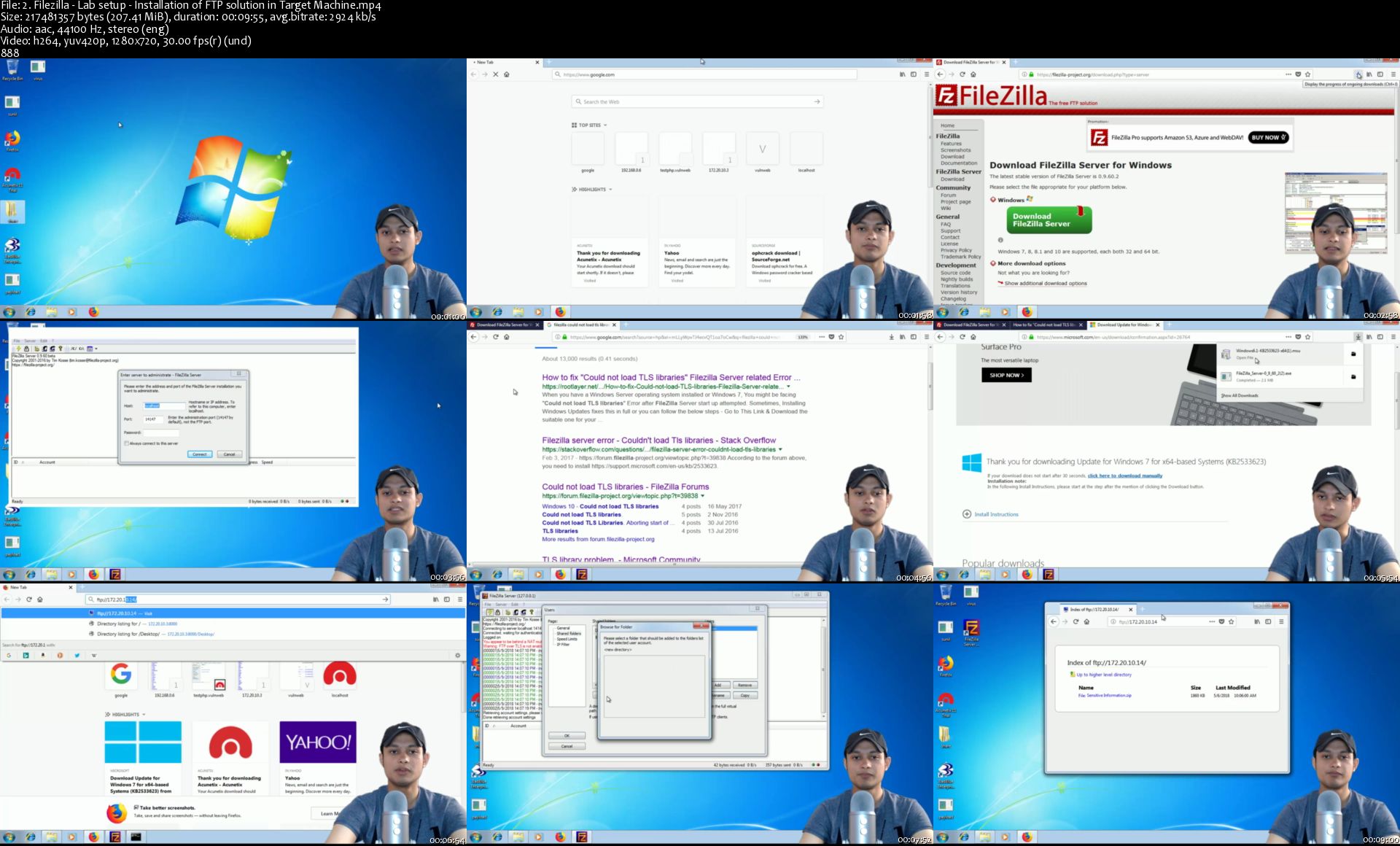Click the Password field in the Enter server dialog
The height and width of the screenshot is (846, 1400).
[161, 432]
